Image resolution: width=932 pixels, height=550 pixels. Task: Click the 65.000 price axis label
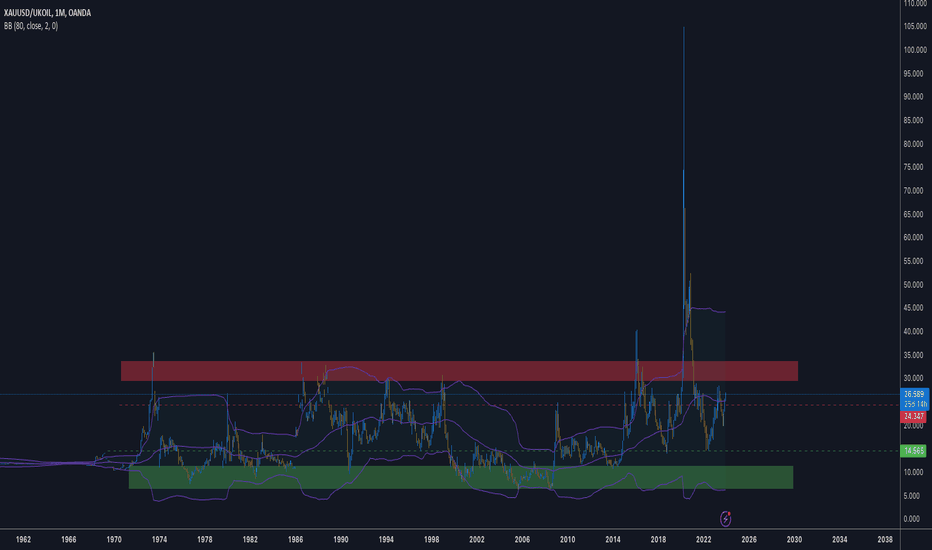tap(915, 215)
